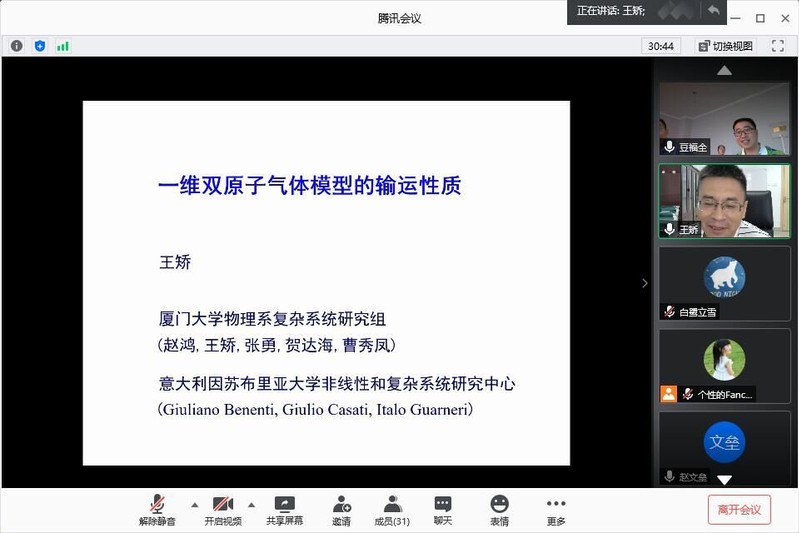Click the 离开会议 leave meeting button
The image size is (799, 533).
(x=739, y=509)
